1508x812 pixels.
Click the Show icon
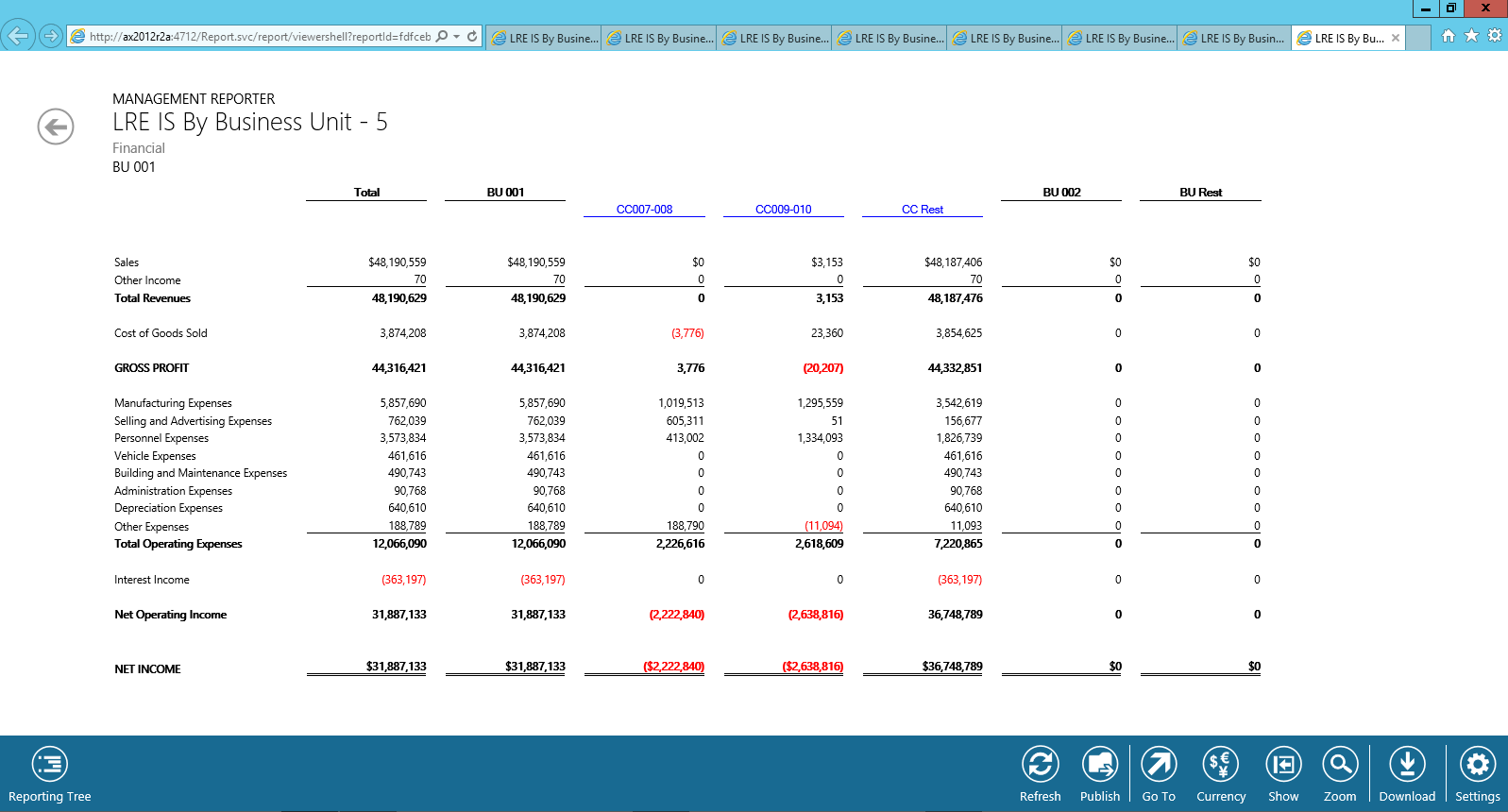[1283, 764]
